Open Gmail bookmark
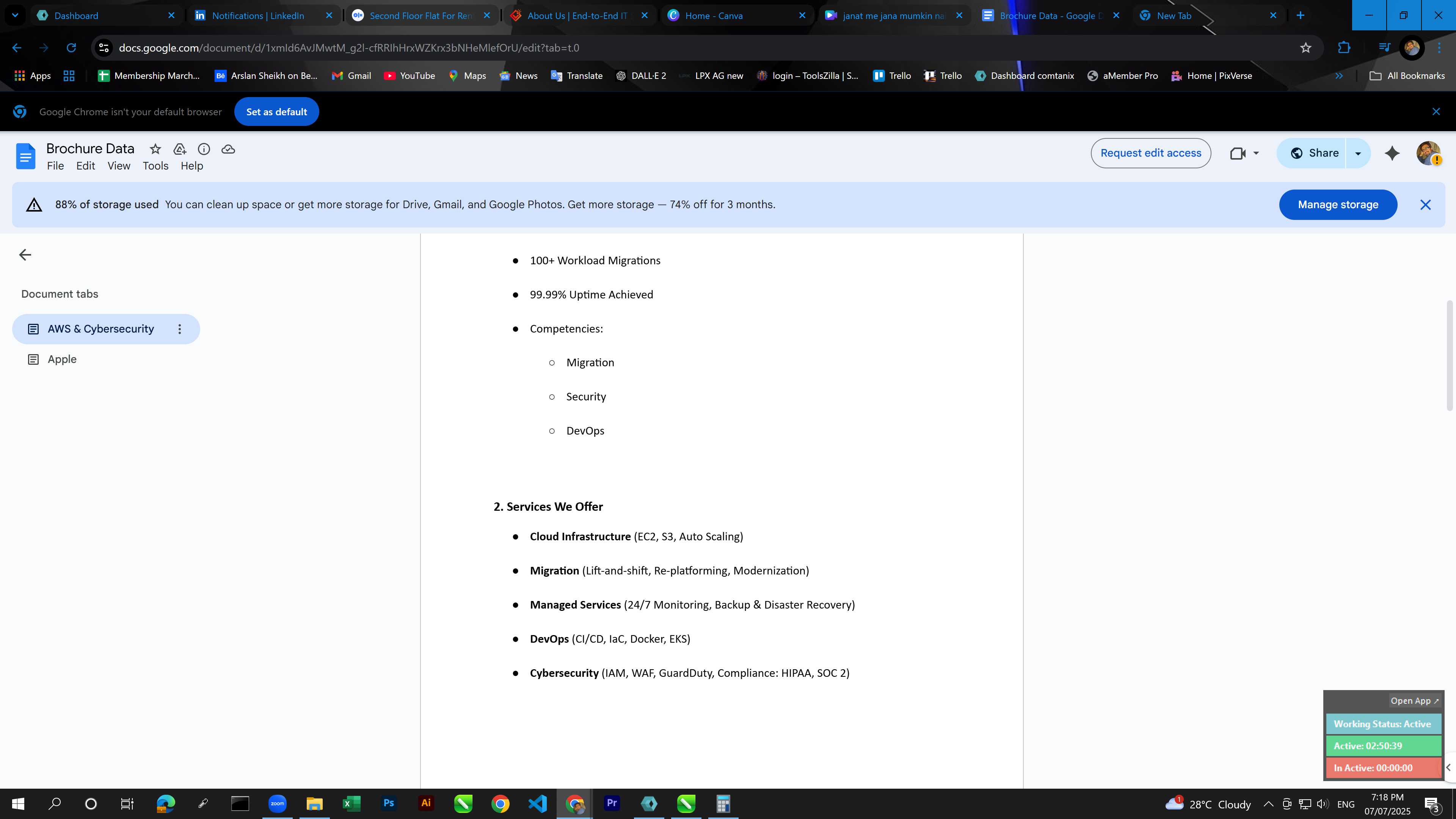The width and height of the screenshot is (1456, 819). click(x=351, y=76)
